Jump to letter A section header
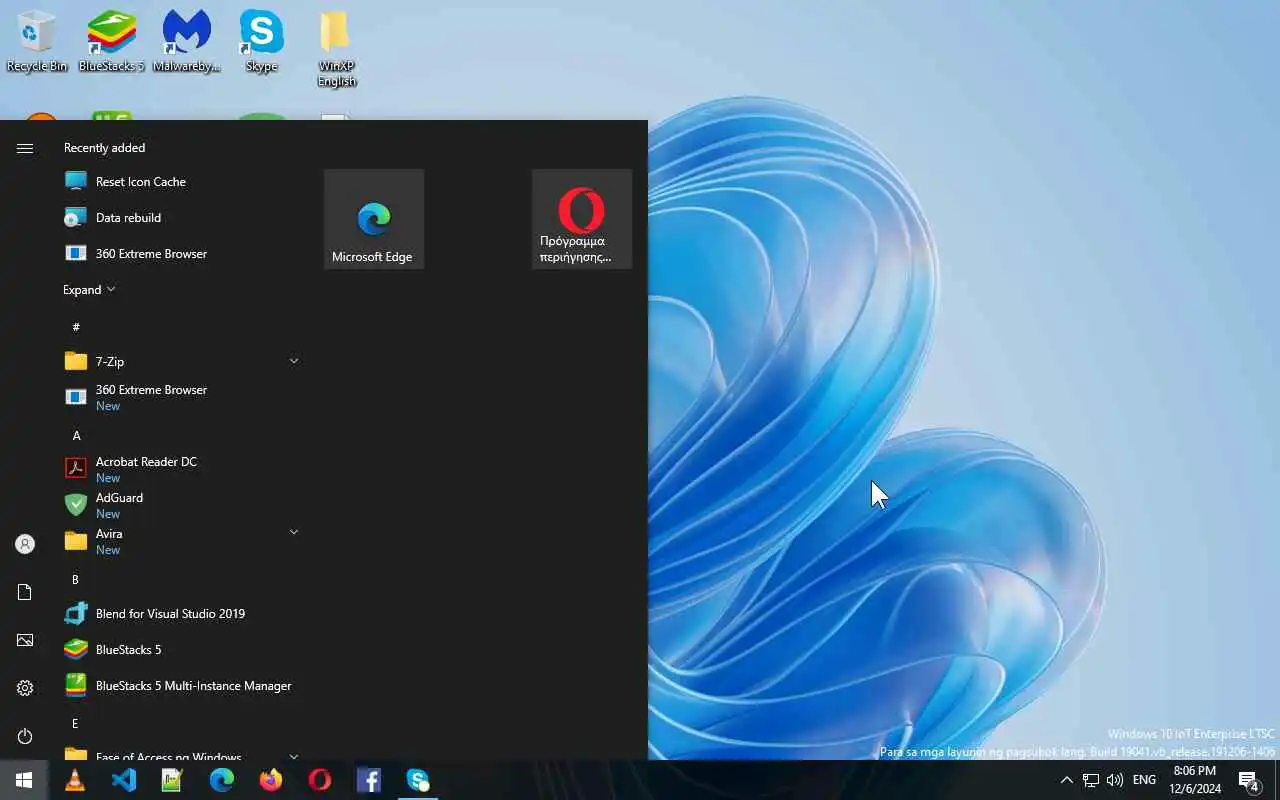 (x=76, y=435)
